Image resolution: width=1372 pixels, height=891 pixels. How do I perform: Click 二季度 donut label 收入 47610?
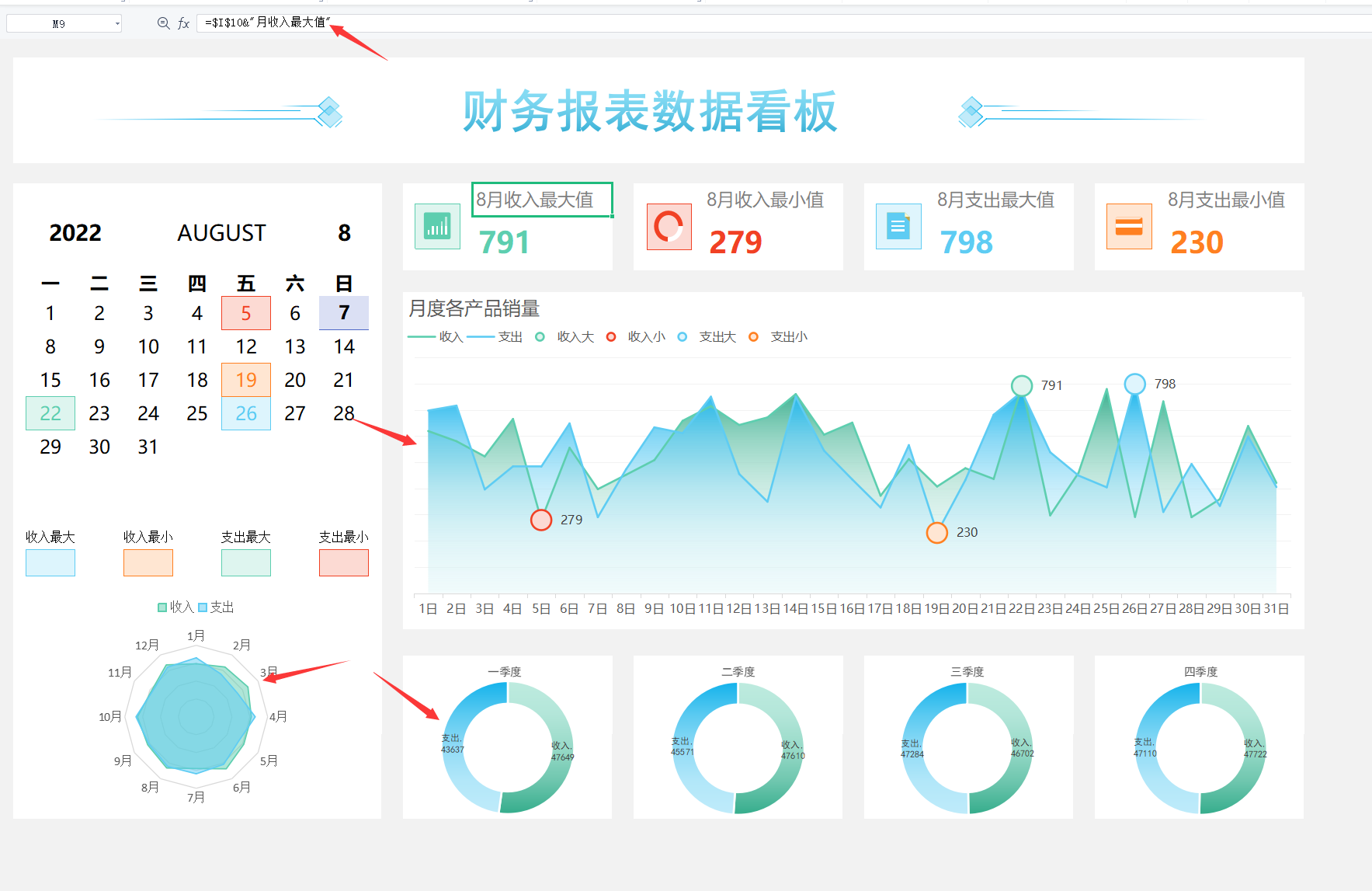(x=793, y=750)
